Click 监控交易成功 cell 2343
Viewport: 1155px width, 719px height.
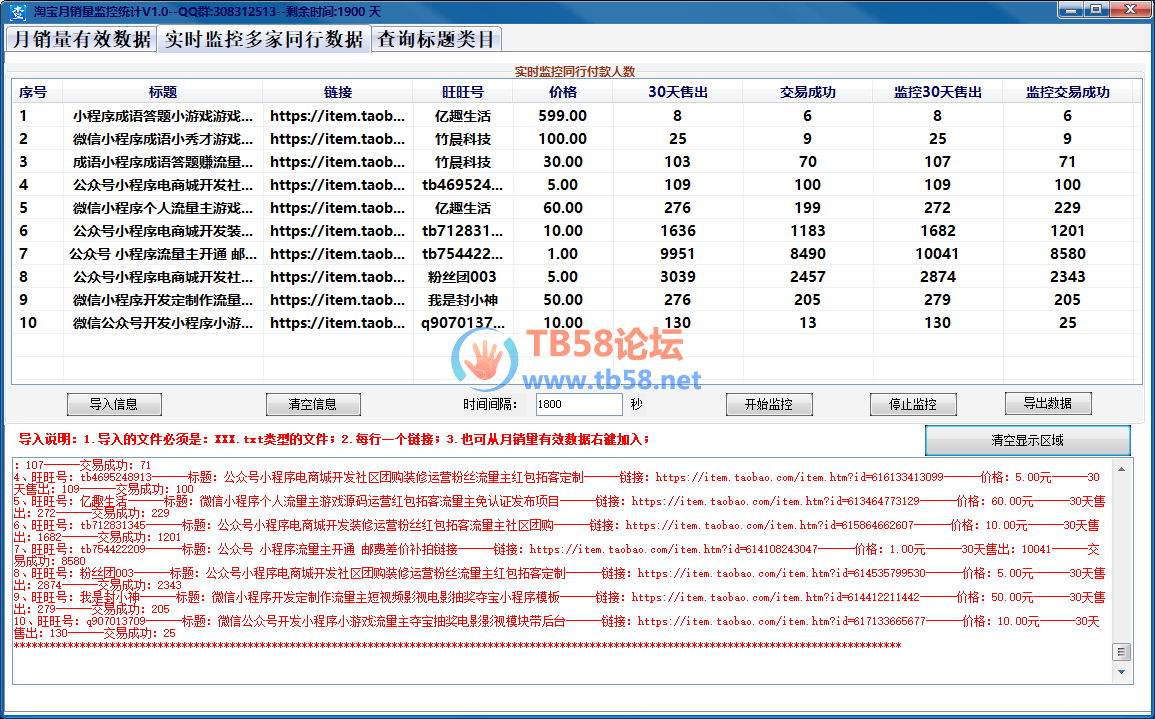pos(1067,277)
